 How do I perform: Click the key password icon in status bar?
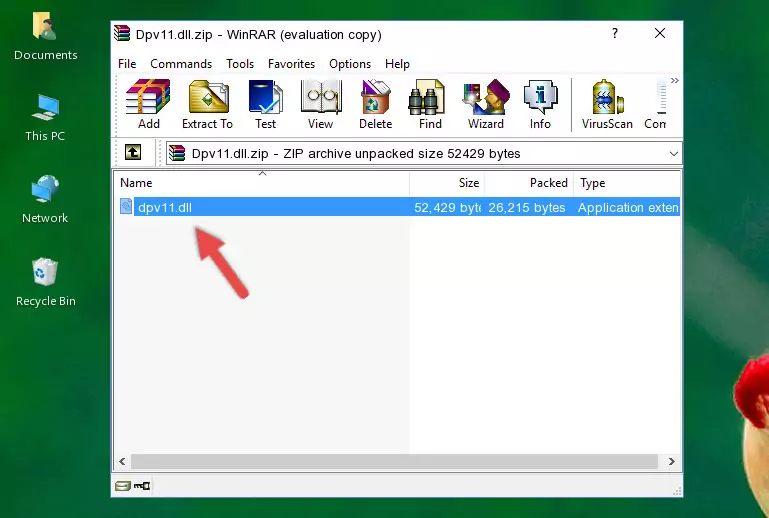click(x=142, y=486)
